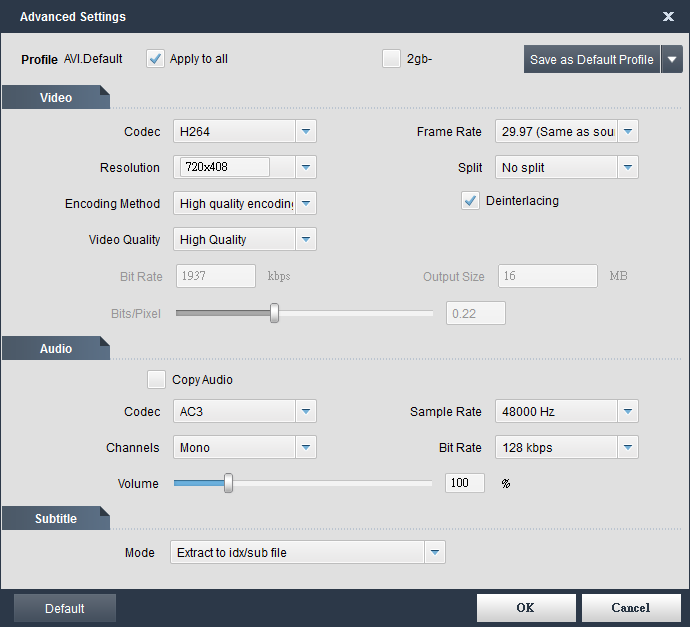
Task: Click the Save as Default Profile button
Action: (591, 59)
